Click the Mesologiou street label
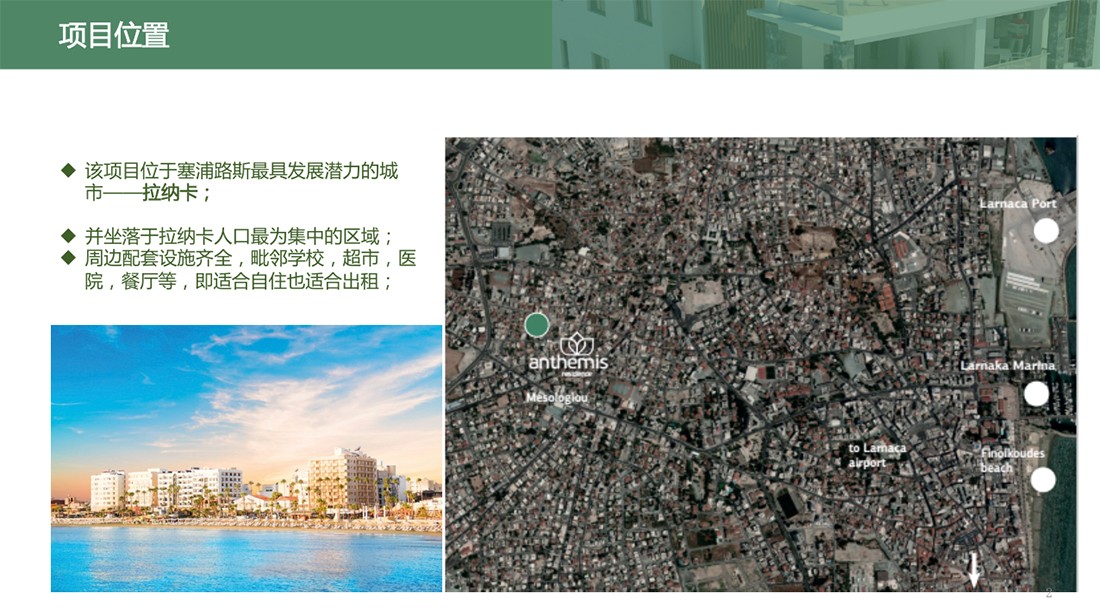Screen dimensions: 1100x612 tap(557, 398)
